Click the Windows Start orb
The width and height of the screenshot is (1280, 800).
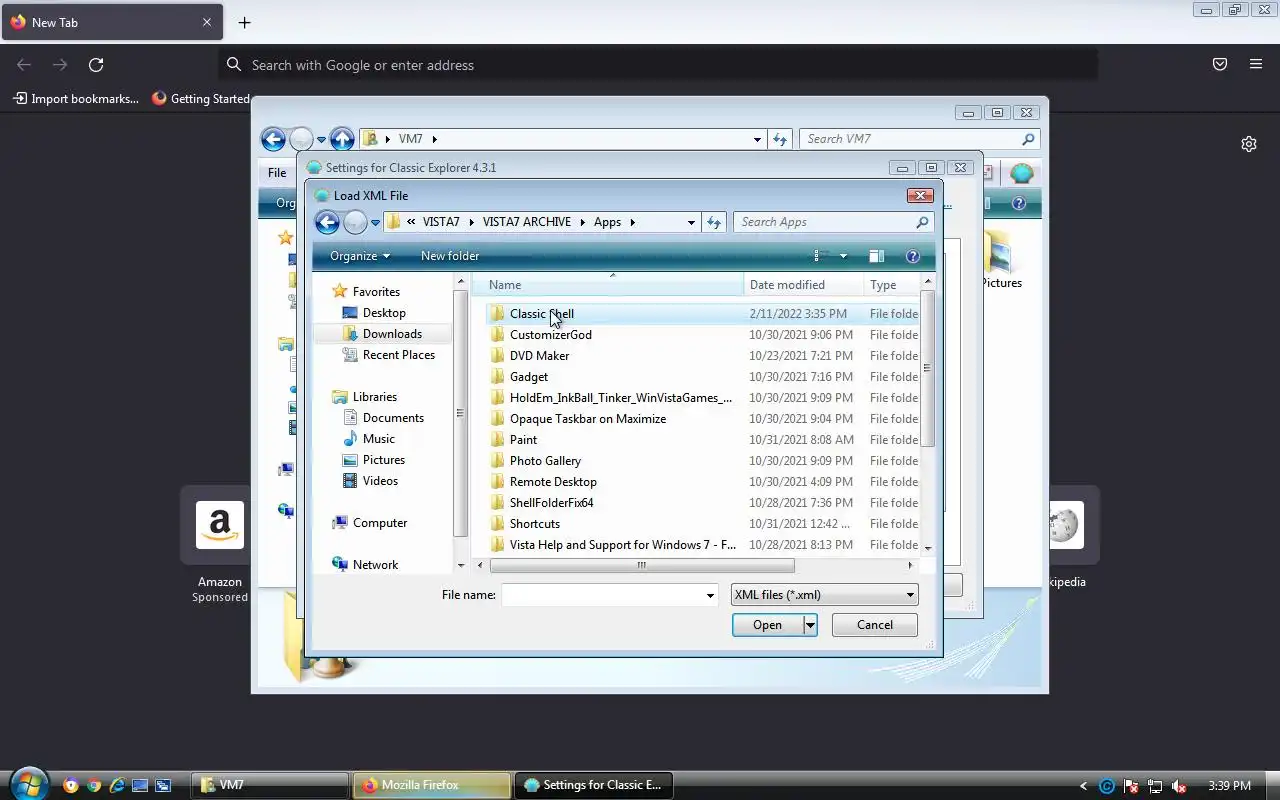tap(27, 783)
